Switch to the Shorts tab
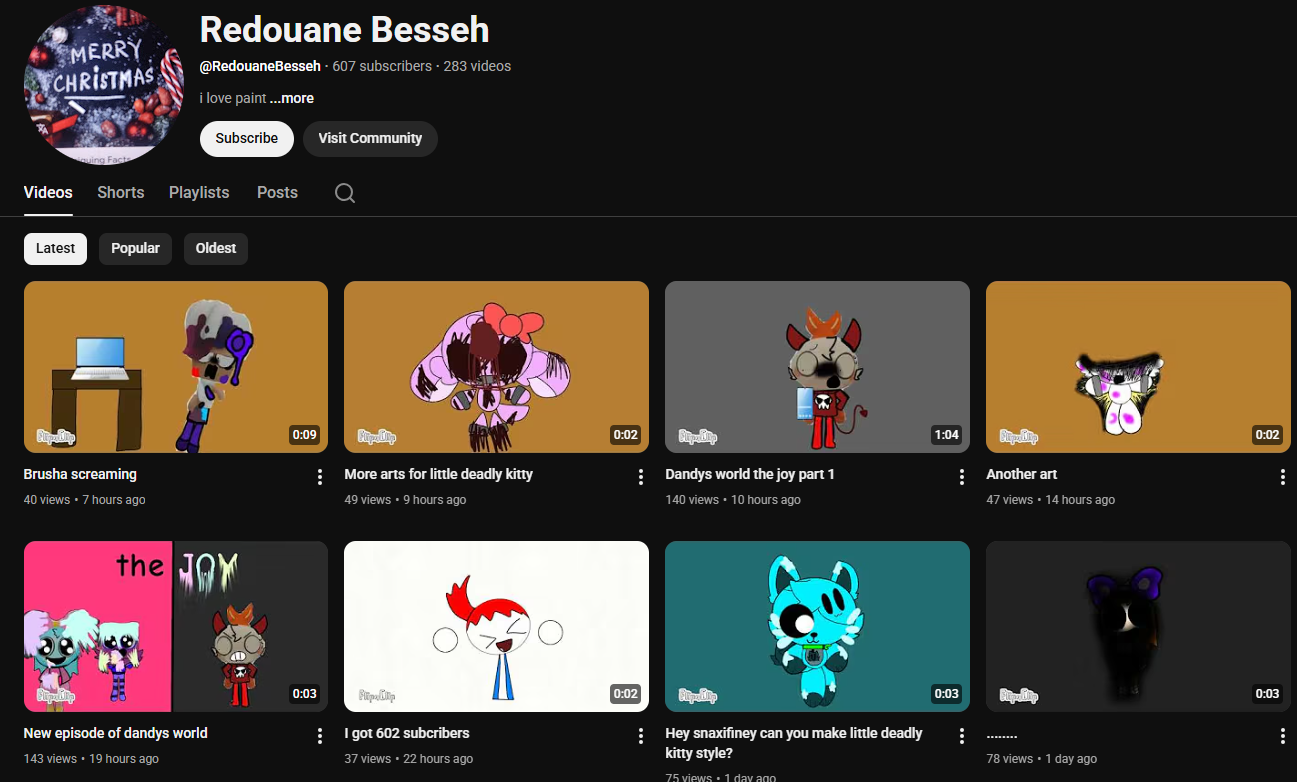Screen dimensions: 1297x782 click(121, 192)
